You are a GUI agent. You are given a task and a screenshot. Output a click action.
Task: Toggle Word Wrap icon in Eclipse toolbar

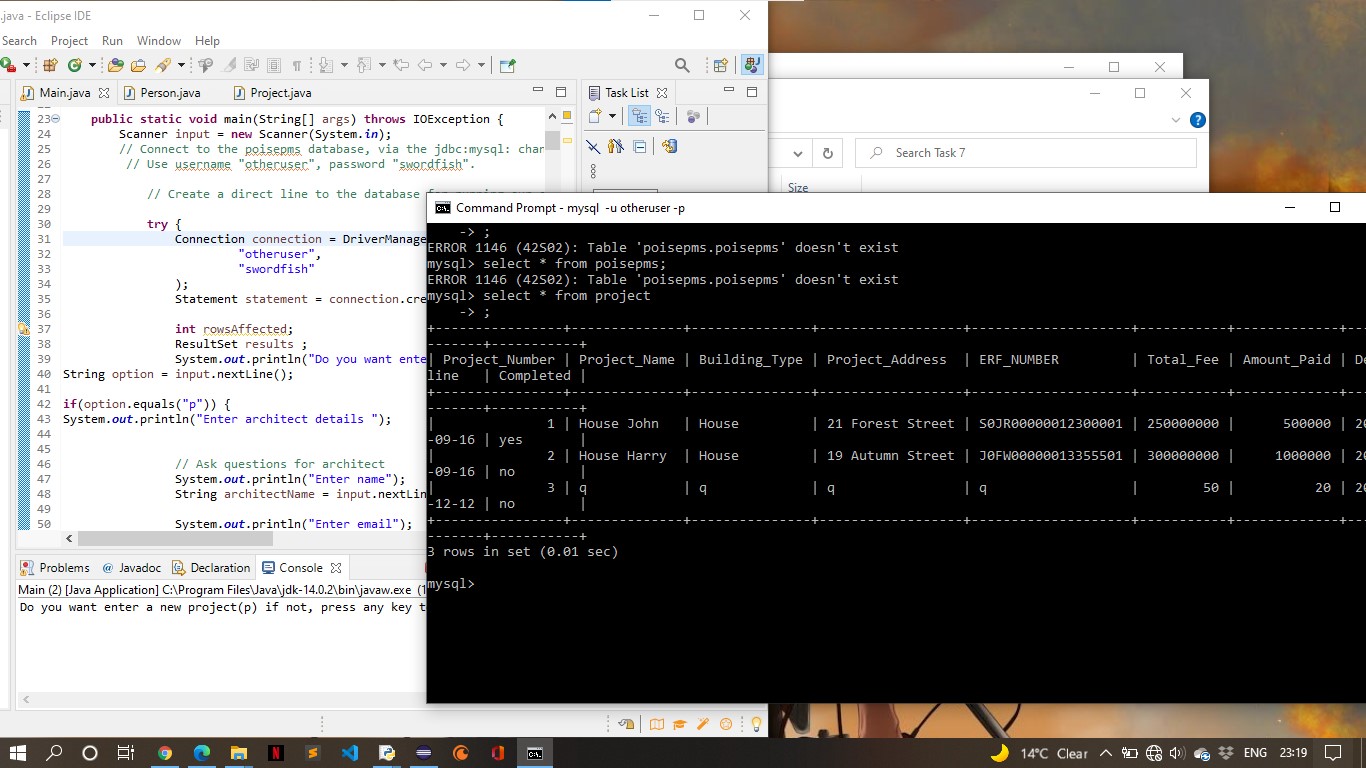[251, 65]
